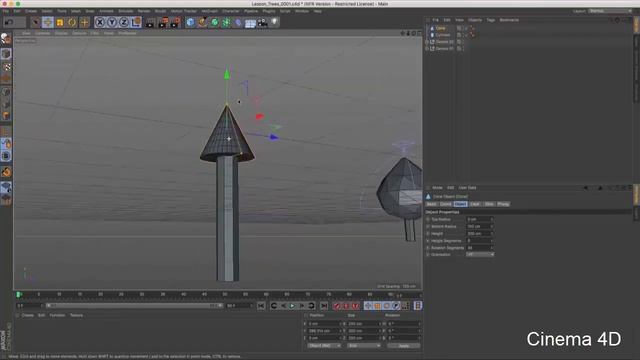Open the Edit Render Settings icon
Screen dimensions: 640x360
[x=176, y=22]
